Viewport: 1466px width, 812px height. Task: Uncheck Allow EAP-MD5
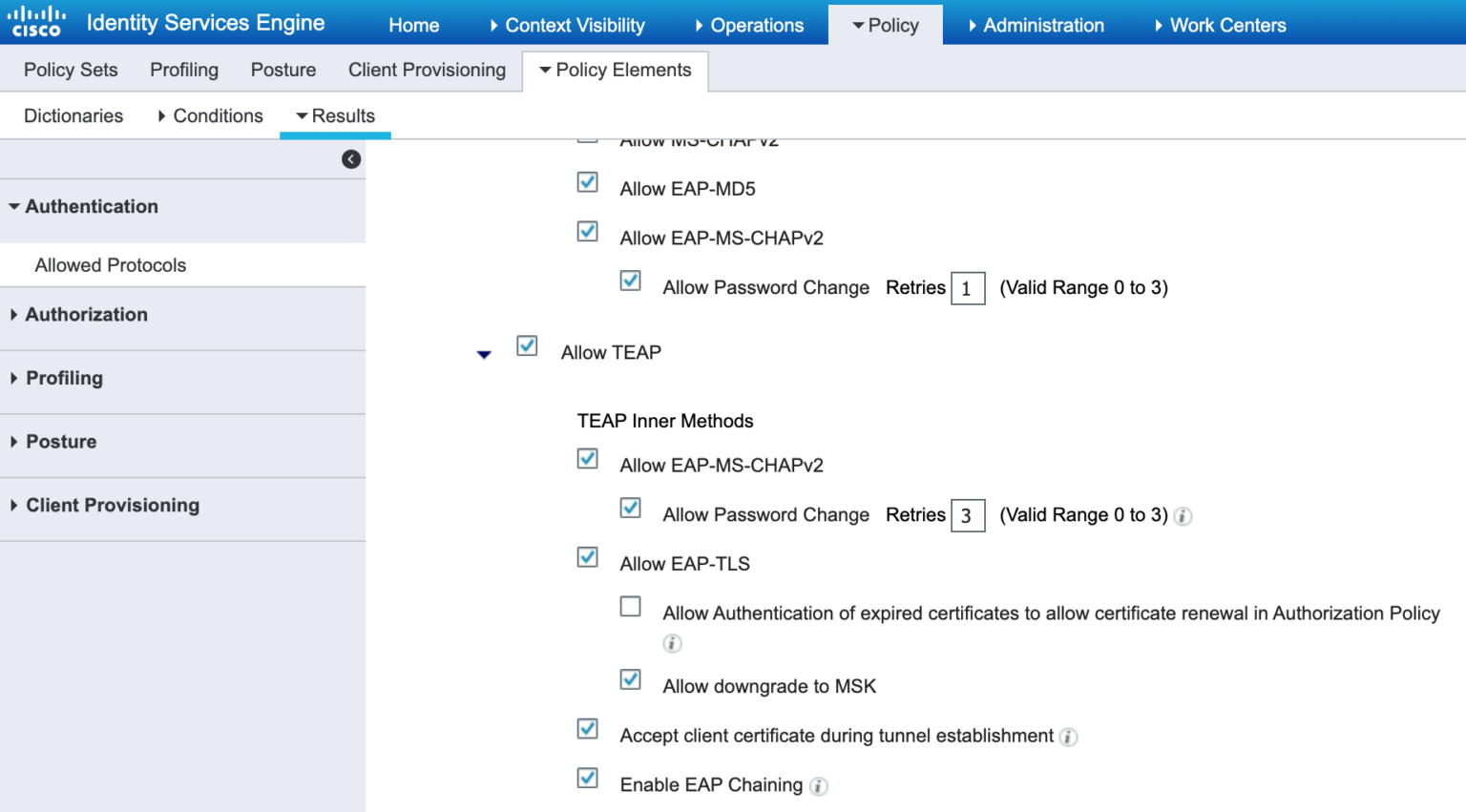587,181
